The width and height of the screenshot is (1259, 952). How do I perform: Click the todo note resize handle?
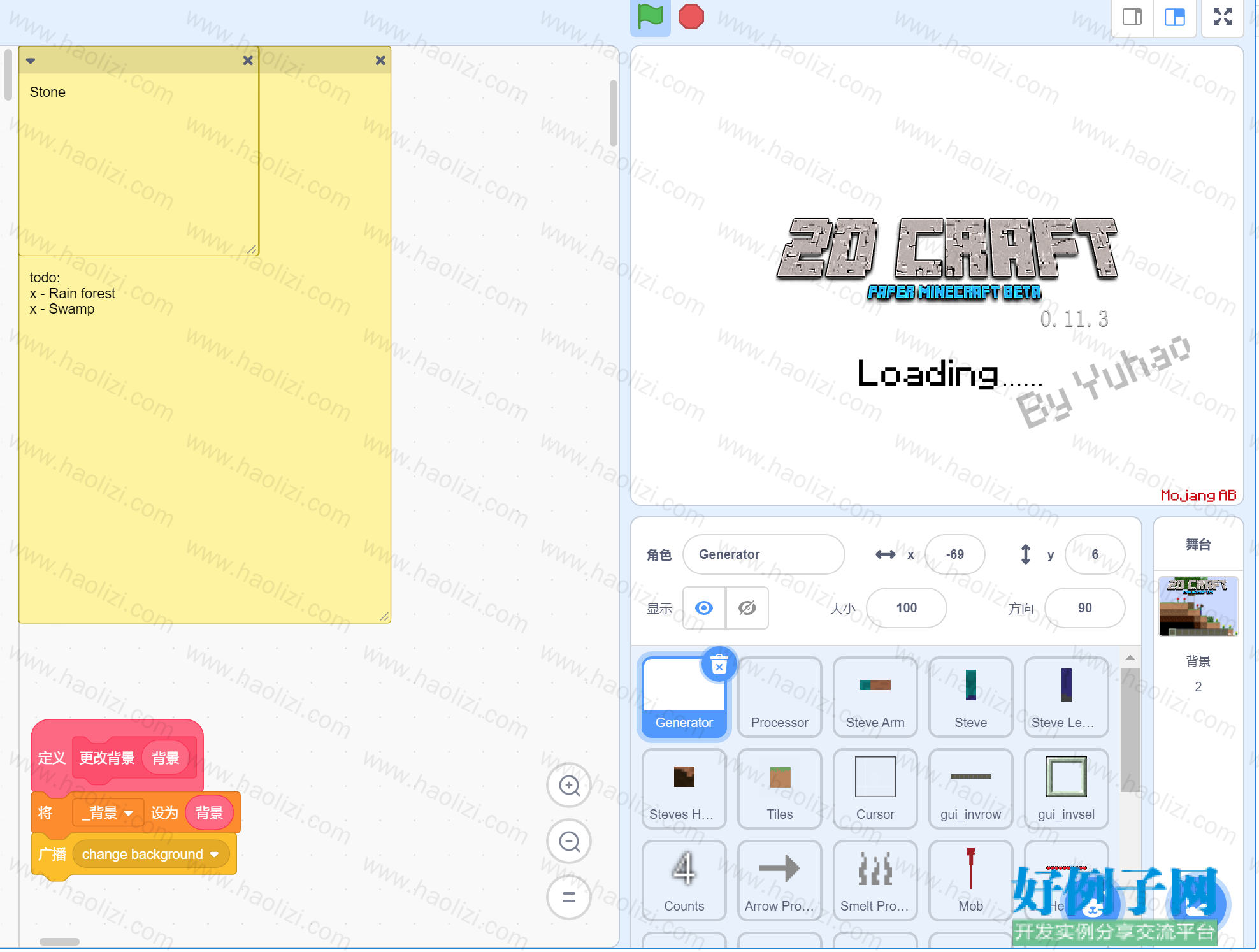click(x=384, y=616)
